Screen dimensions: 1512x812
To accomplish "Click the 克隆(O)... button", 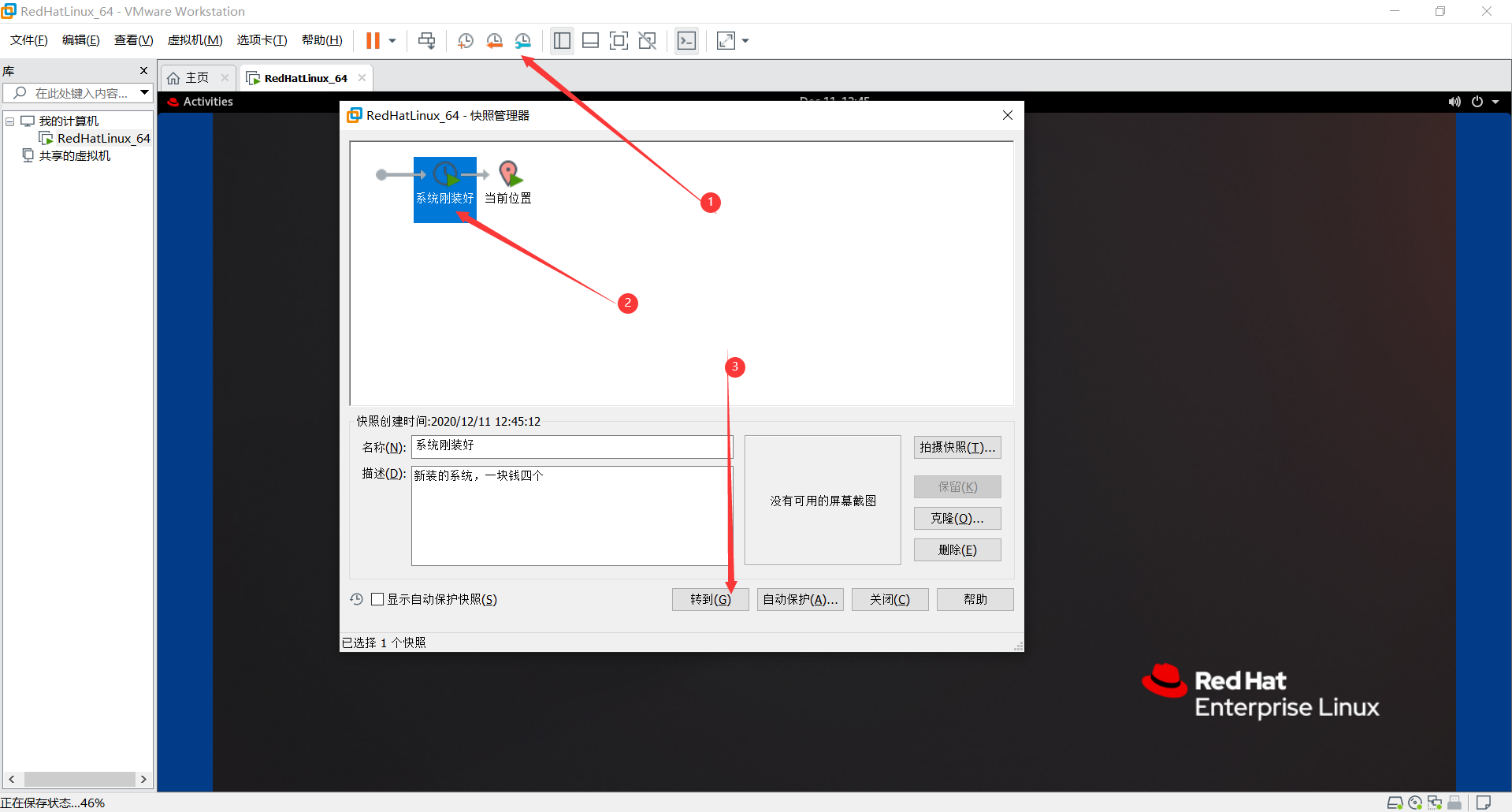I will click(957, 519).
